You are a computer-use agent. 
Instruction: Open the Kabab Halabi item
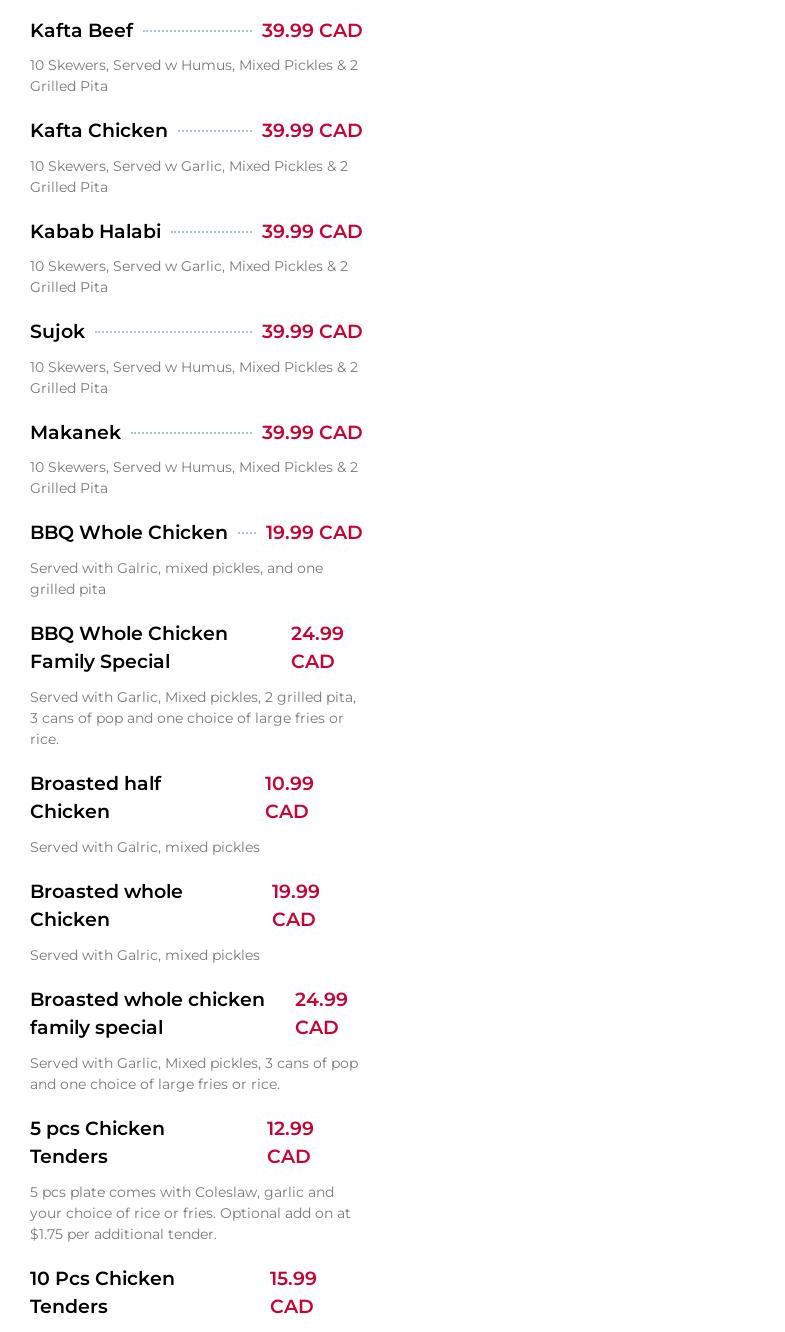(95, 231)
